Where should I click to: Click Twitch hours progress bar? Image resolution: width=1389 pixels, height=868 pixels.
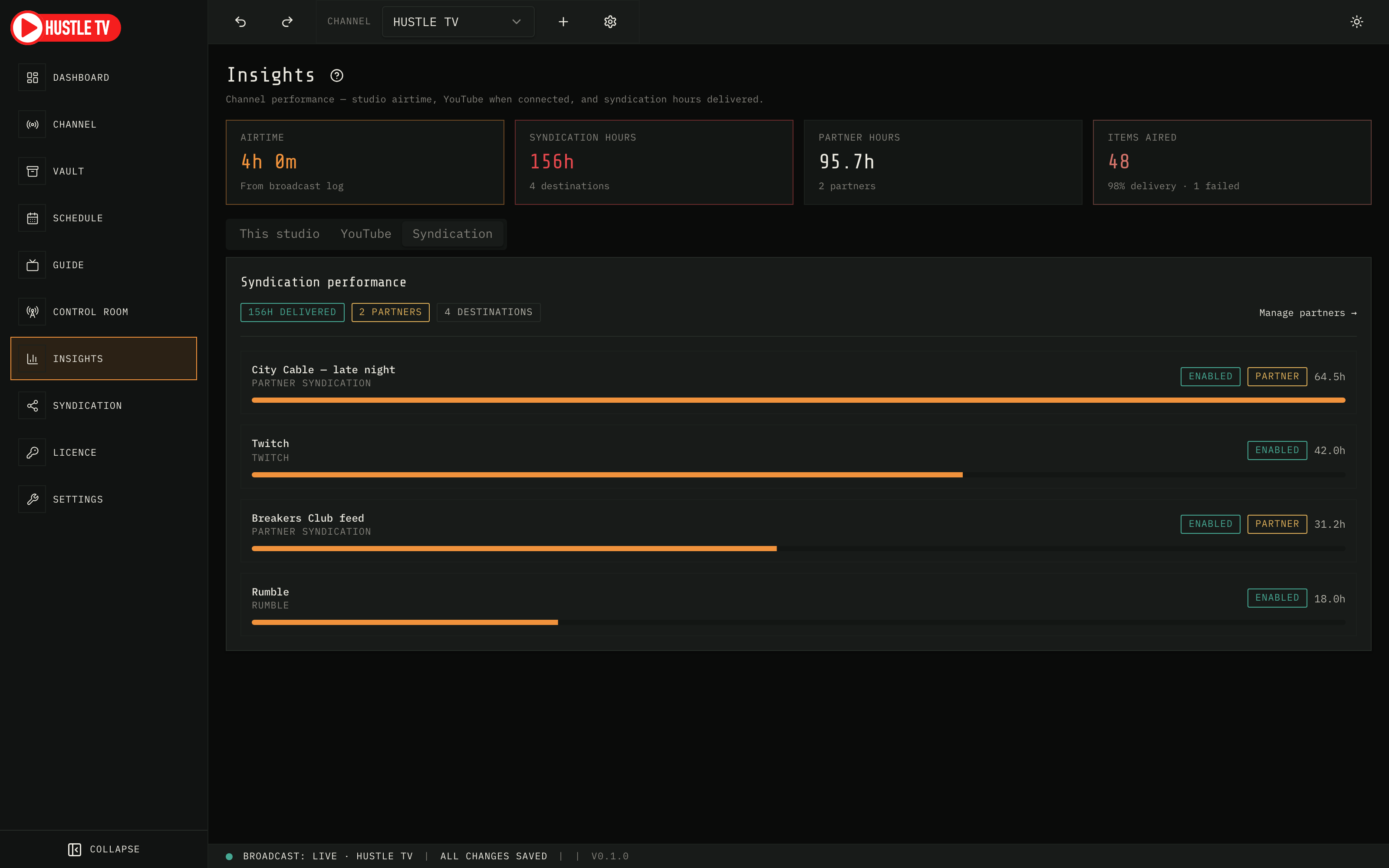click(x=798, y=475)
